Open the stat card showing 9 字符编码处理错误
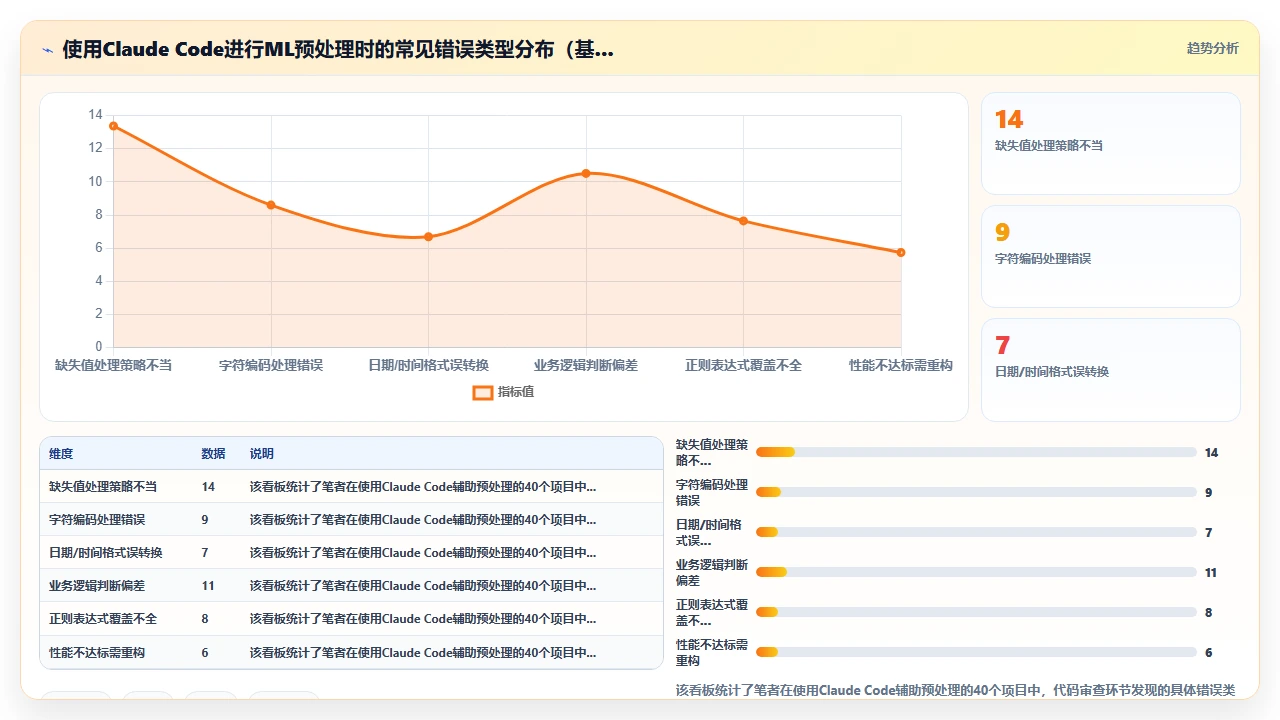This screenshot has width=1280, height=720. coord(1111,256)
